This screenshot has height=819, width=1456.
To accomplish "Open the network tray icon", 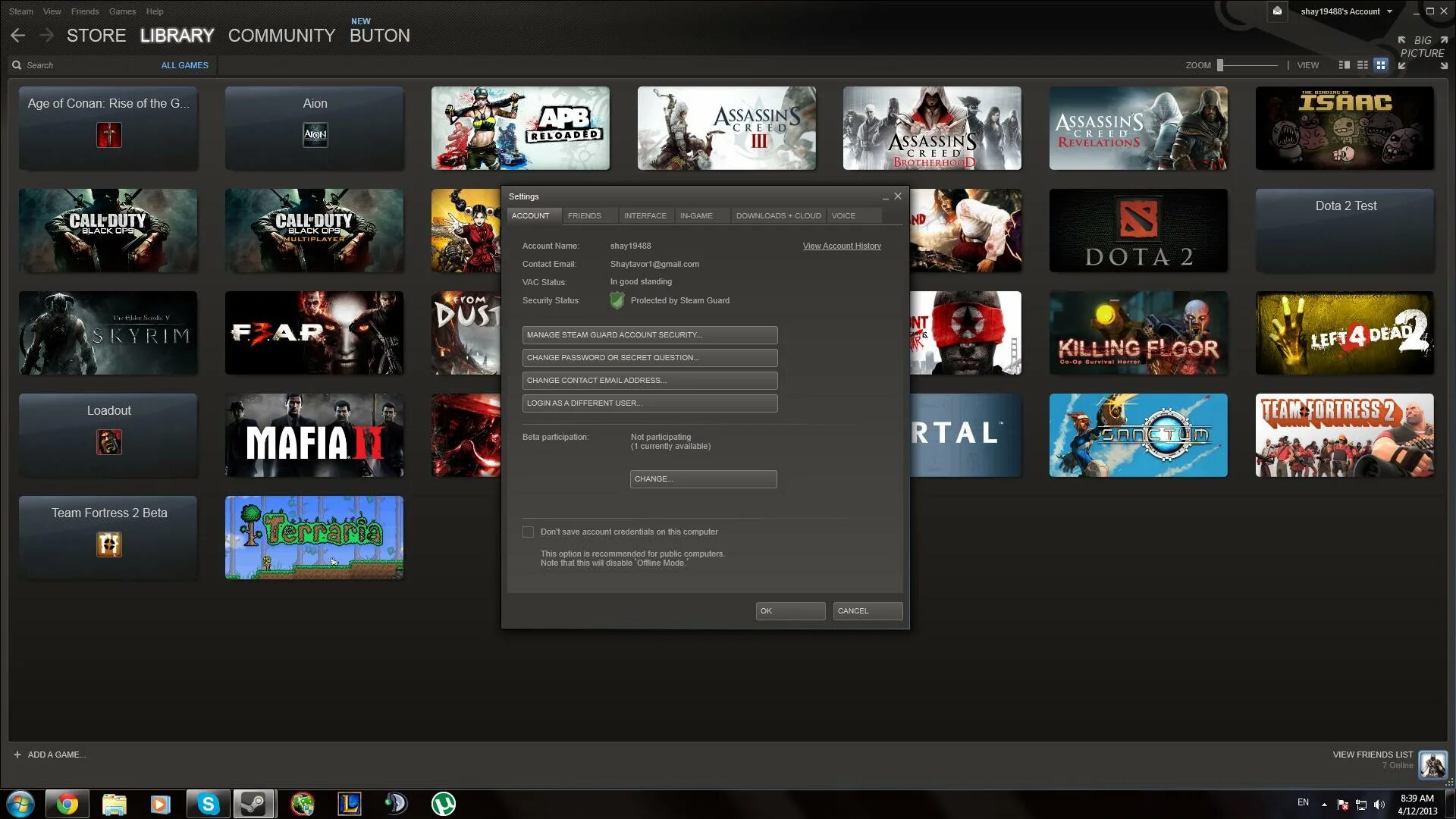I will tap(1361, 805).
